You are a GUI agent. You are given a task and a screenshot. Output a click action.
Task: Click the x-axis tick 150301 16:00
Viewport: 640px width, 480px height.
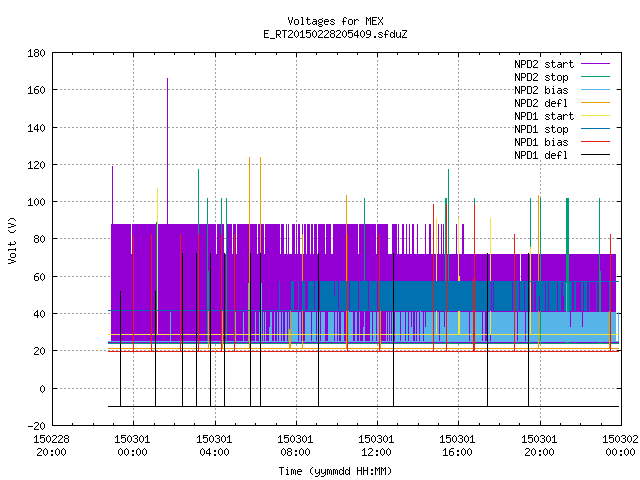[457, 446]
